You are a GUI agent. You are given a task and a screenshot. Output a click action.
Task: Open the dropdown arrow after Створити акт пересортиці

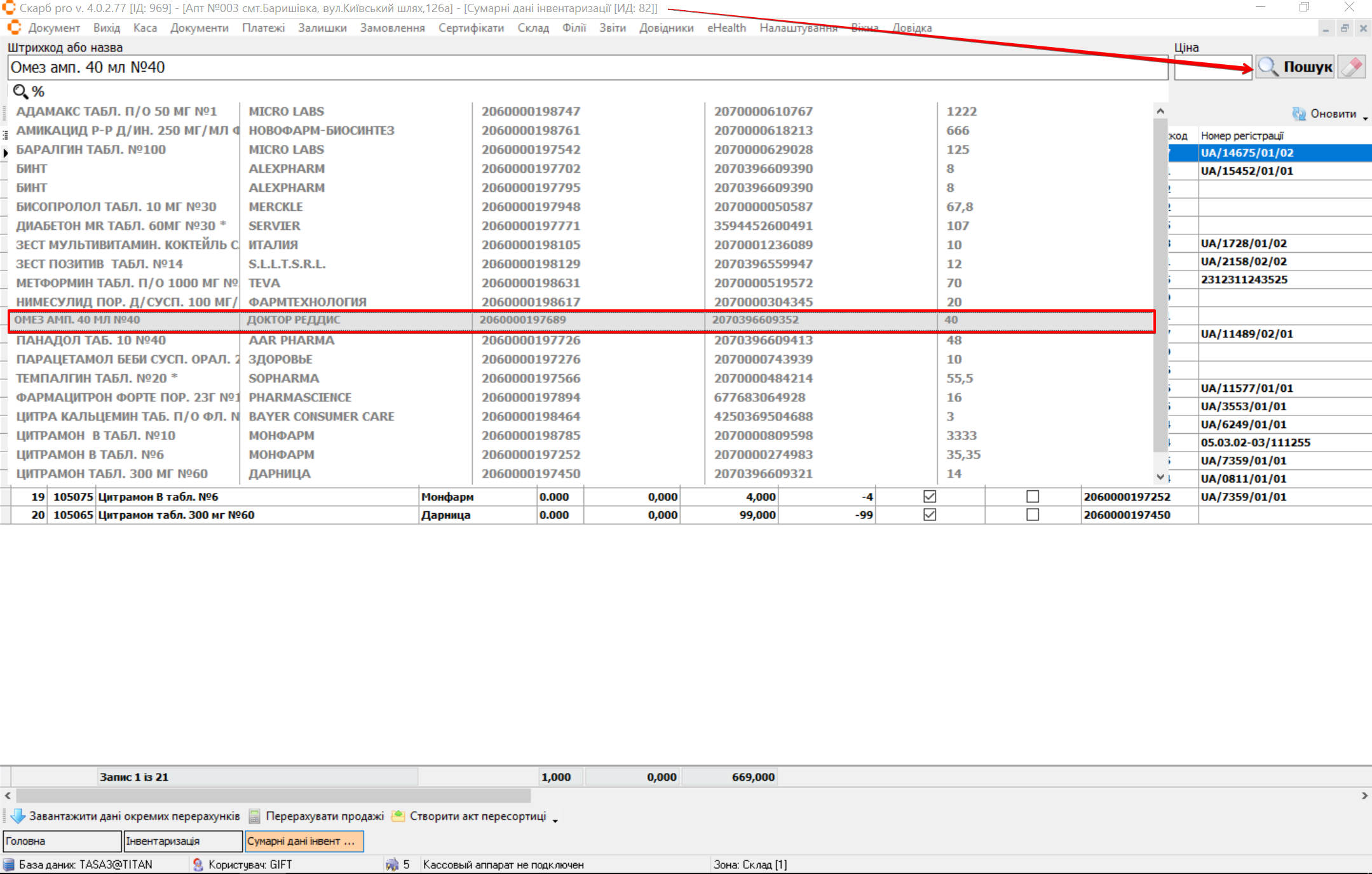[x=555, y=820]
